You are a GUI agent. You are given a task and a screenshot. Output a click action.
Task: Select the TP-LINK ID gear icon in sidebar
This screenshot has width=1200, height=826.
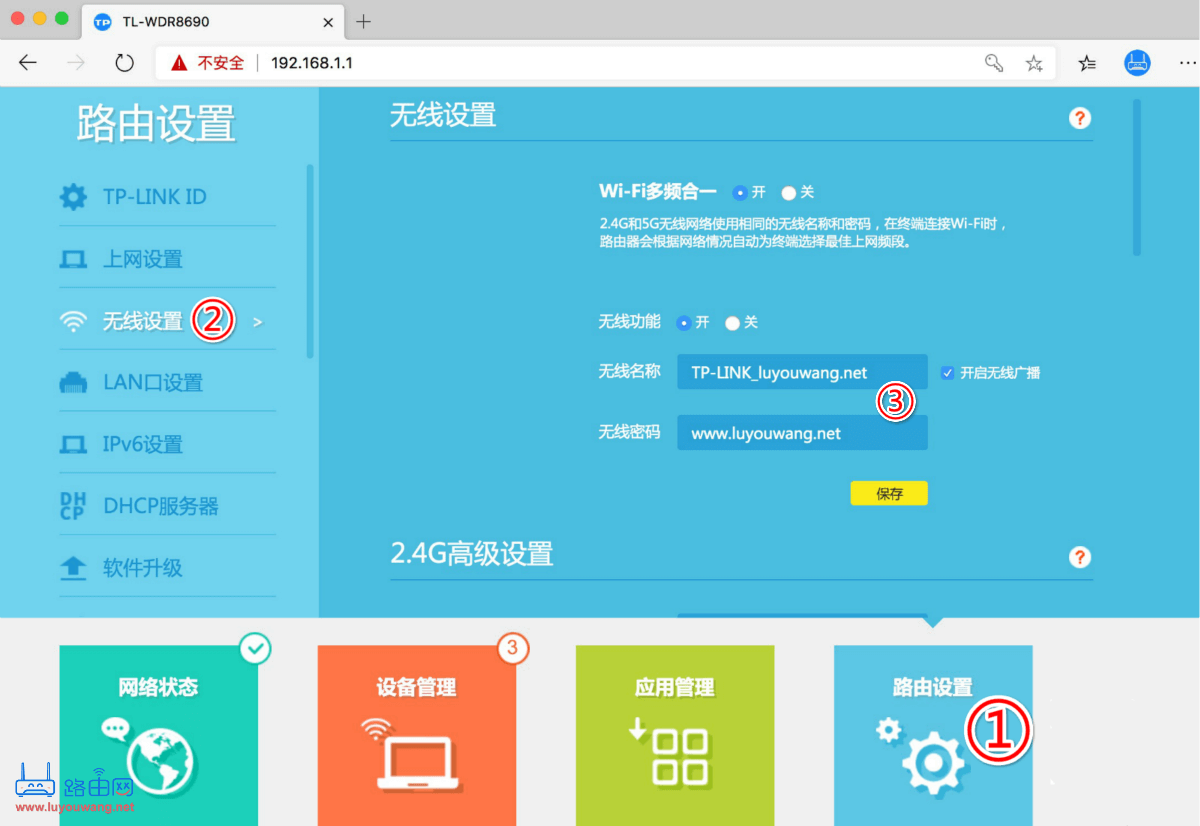pyautogui.click(x=74, y=197)
